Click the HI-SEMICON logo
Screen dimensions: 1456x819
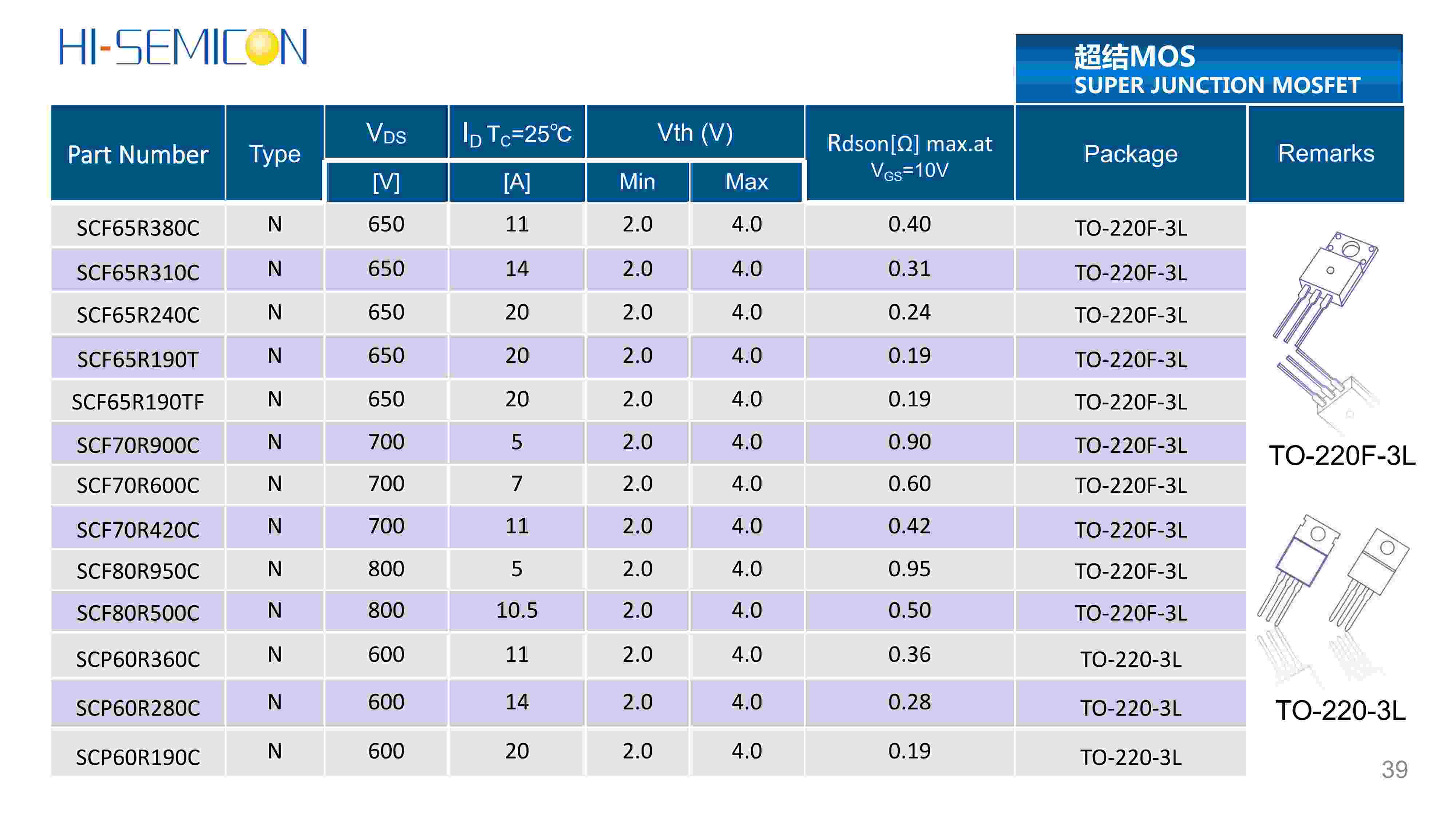pos(183,47)
